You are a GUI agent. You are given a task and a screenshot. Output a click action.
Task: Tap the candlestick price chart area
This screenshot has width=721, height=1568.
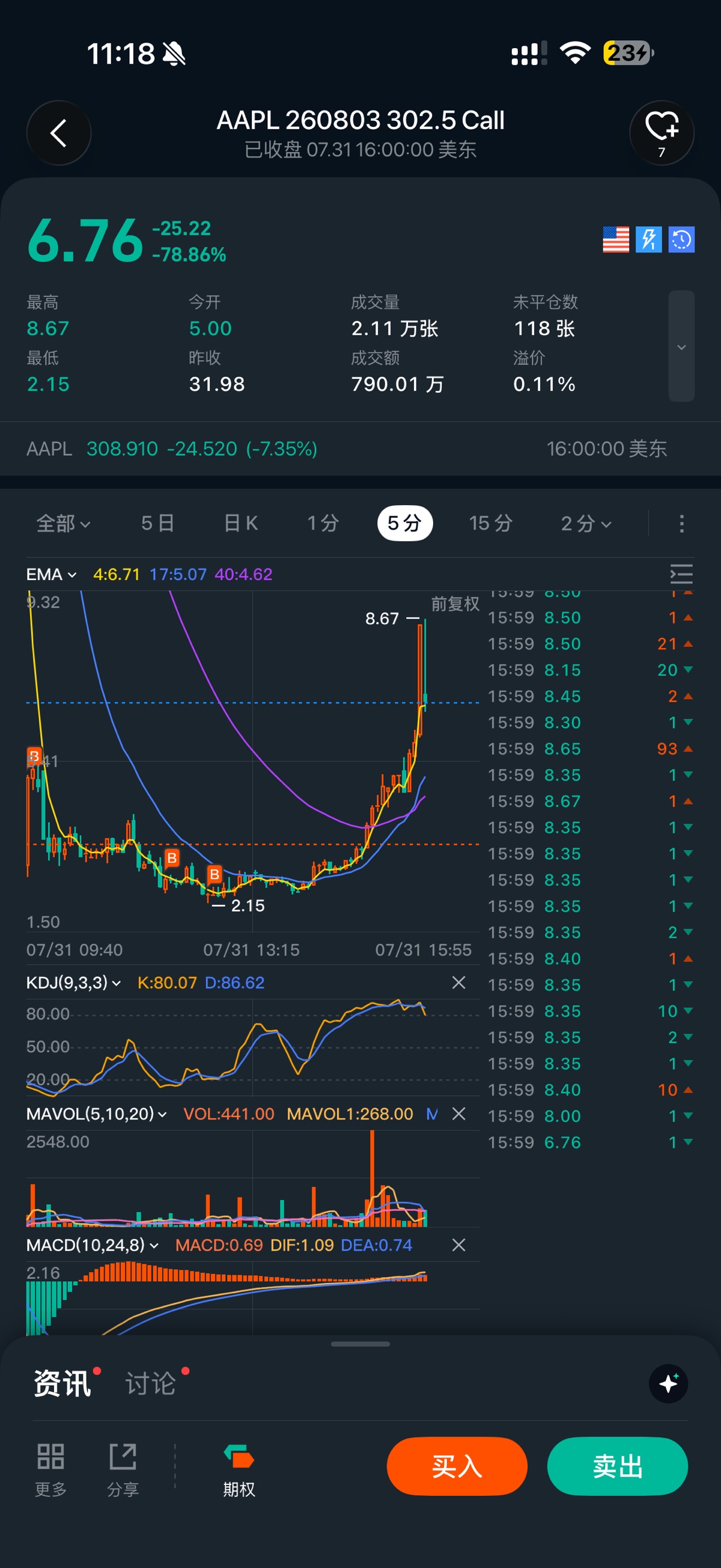(x=252, y=761)
